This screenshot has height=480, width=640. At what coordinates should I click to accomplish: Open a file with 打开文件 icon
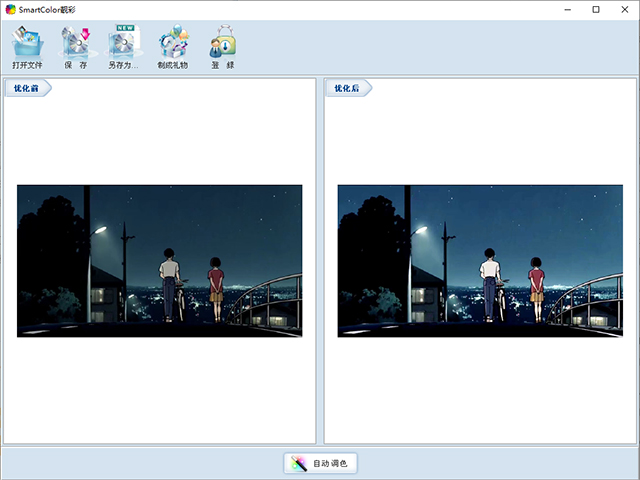click(27, 47)
